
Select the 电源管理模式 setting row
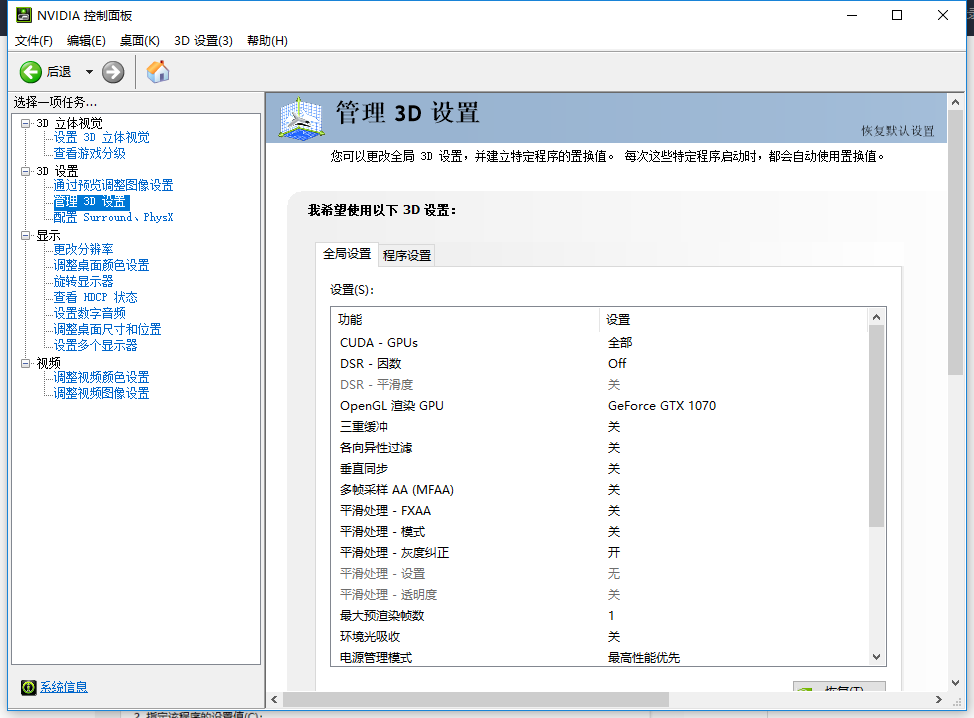click(x=376, y=658)
